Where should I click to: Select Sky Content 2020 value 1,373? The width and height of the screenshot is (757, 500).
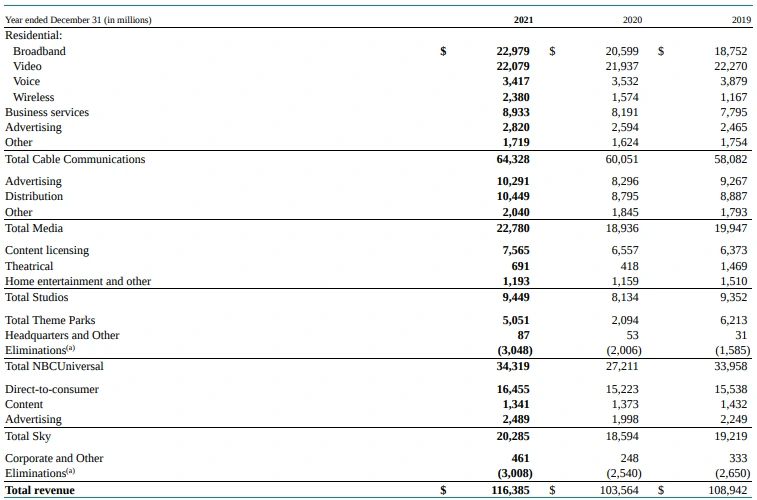(x=625, y=404)
